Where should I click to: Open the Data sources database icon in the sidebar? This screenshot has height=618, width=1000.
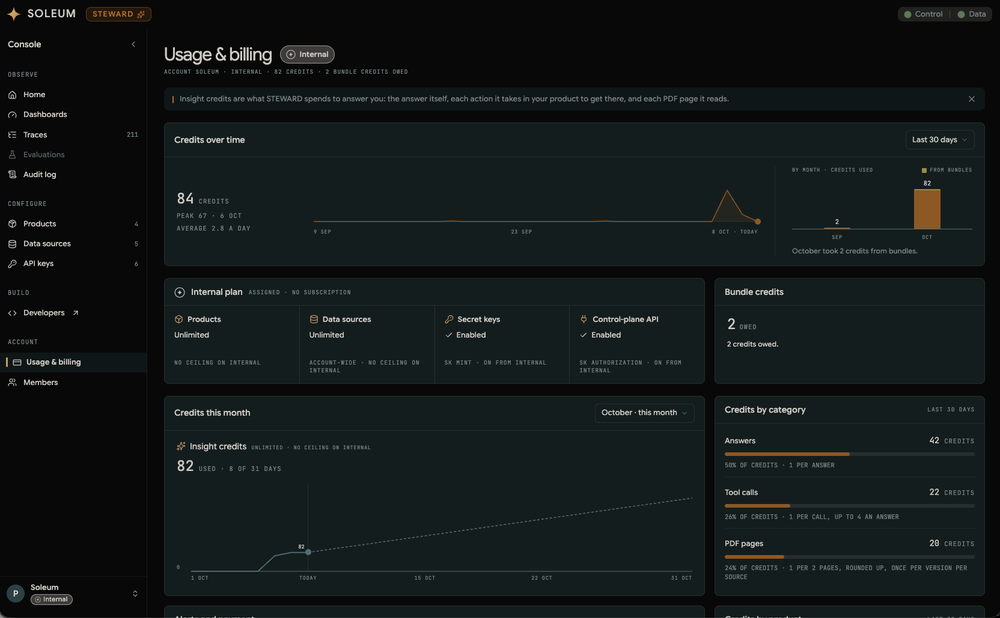12,244
